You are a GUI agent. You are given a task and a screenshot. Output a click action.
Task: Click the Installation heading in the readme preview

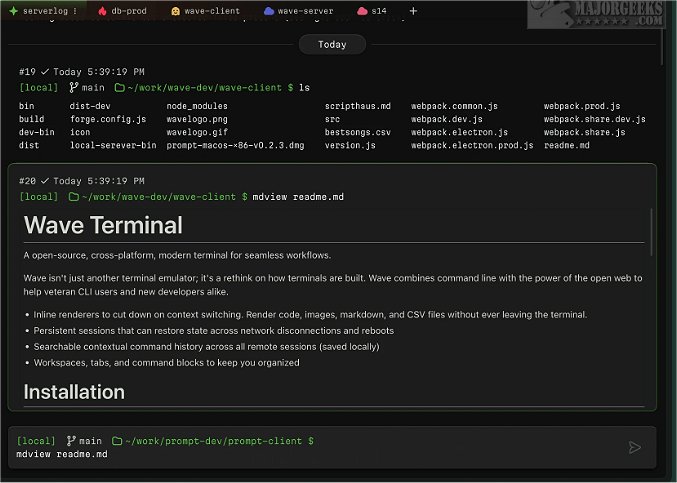pyautogui.click(x=74, y=392)
